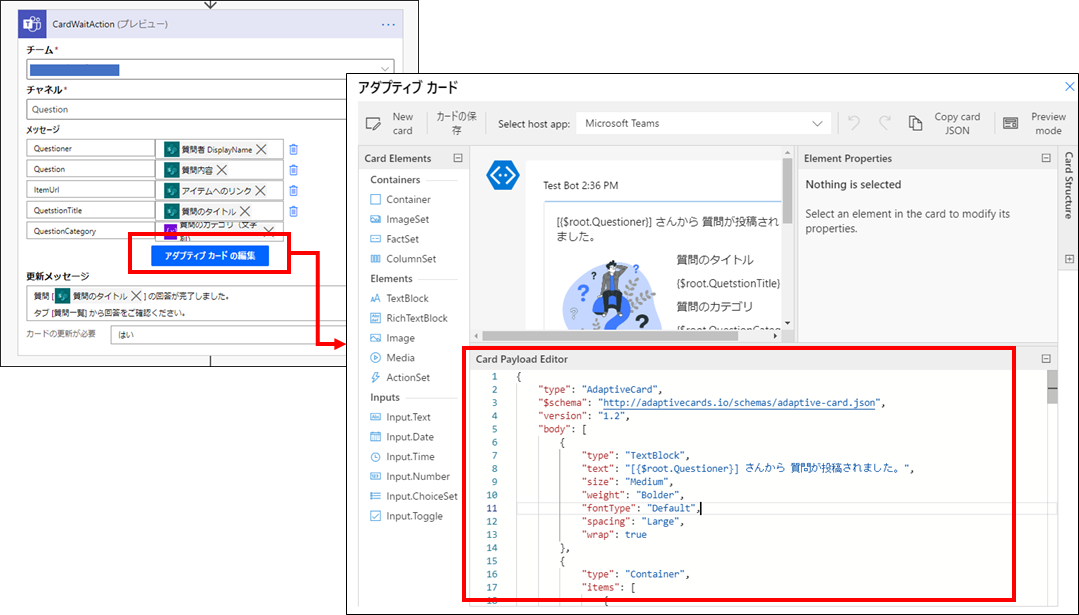Remove the アイテムへのリンク token
1079x615 pixels.
(260, 191)
